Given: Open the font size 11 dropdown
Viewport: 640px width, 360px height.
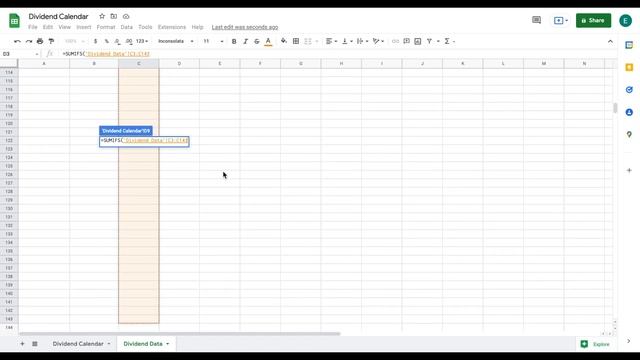Looking at the screenshot, I should point(213,41).
